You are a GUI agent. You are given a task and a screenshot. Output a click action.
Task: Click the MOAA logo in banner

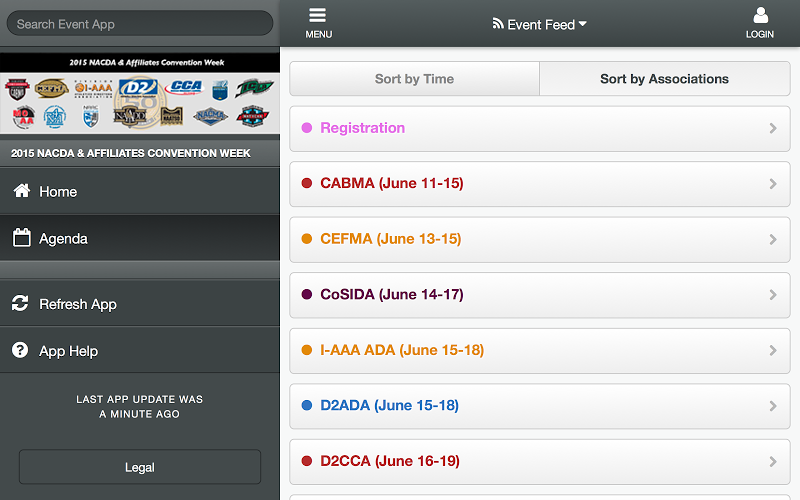[x=23, y=116]
